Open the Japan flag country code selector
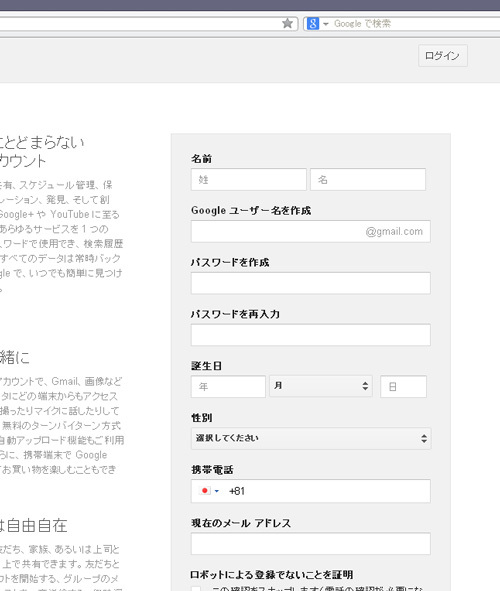This screenshot has height=591, width=500. point(209,491)
